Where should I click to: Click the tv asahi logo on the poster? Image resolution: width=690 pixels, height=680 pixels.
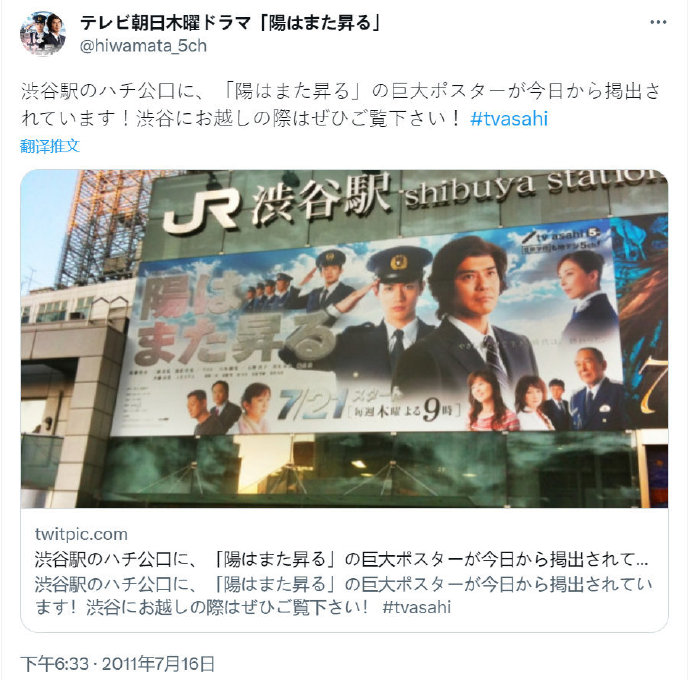coord(568,236)
